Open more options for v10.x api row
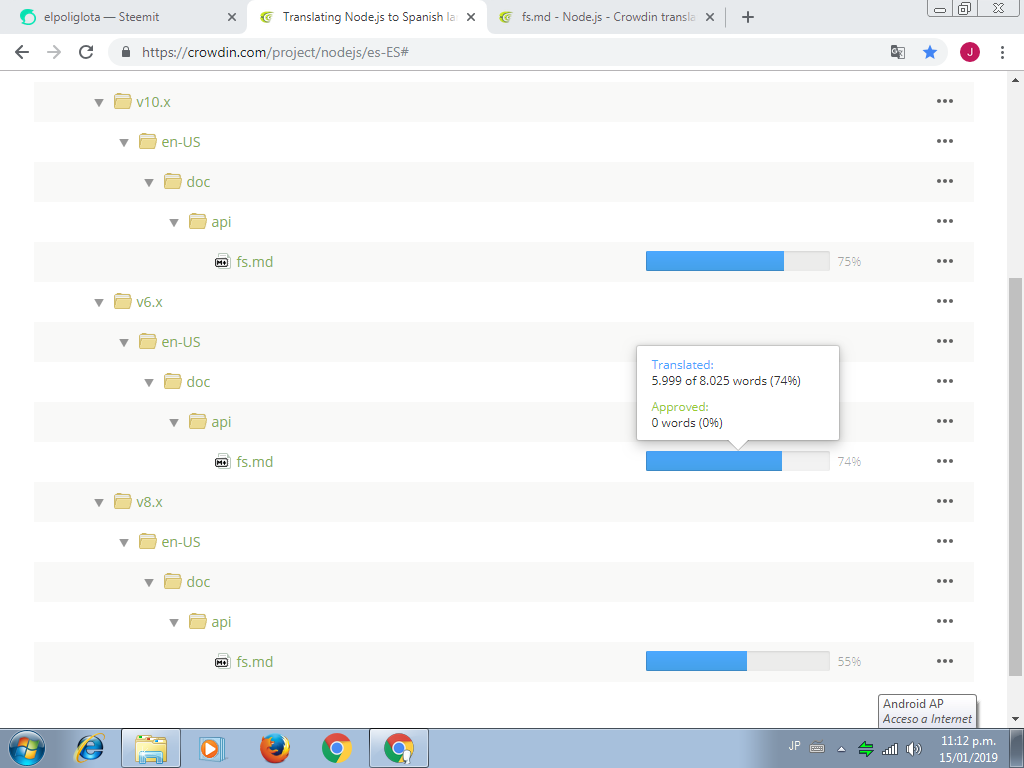 click(x=944, y=221)
